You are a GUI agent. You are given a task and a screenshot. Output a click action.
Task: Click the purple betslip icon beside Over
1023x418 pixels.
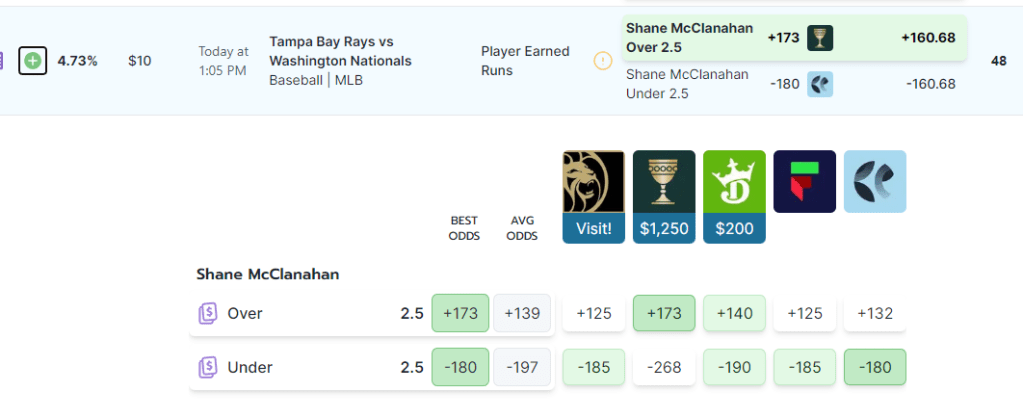208,314
